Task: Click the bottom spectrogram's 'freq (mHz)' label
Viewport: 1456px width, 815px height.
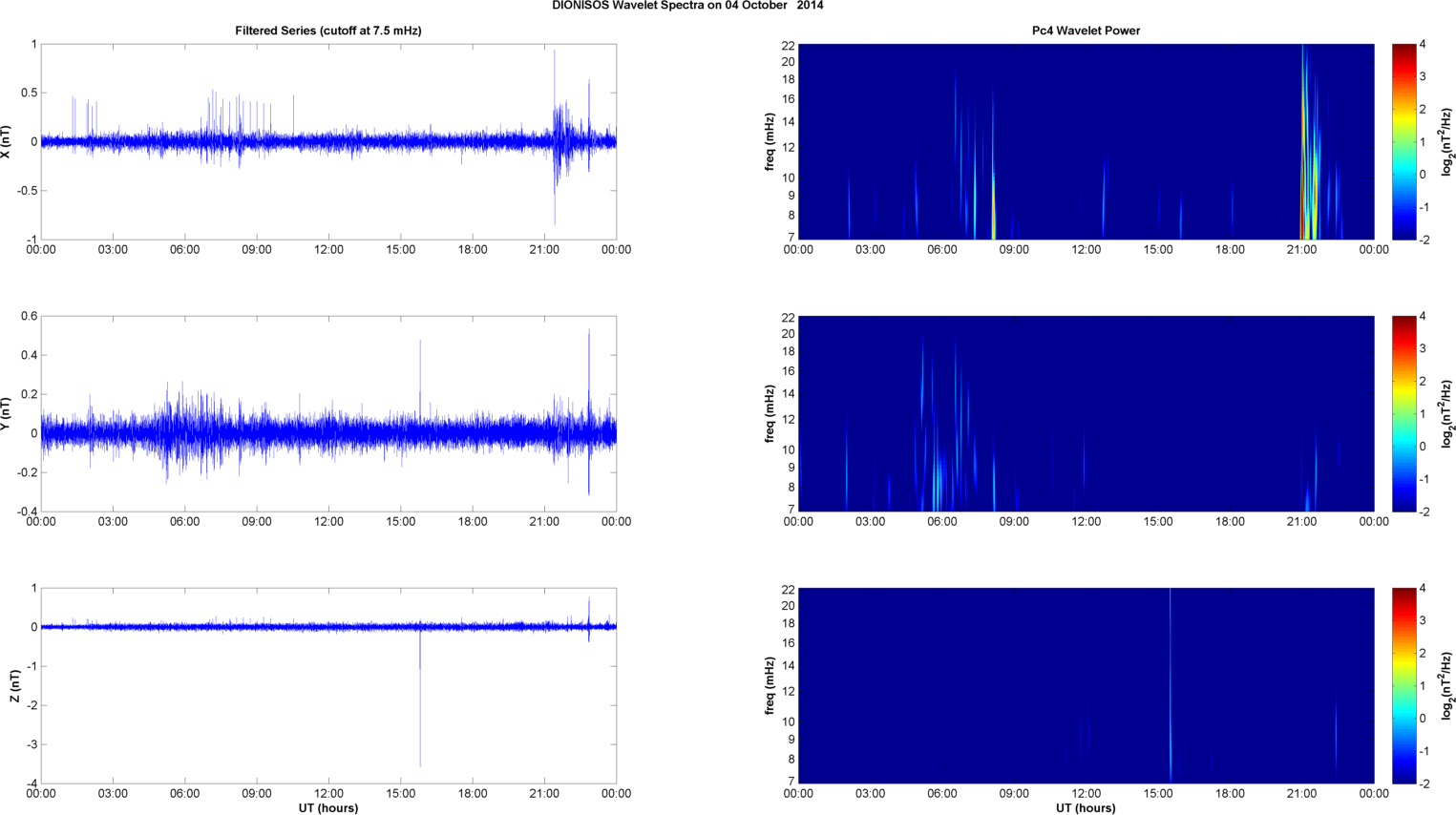Action: point(770,685)
